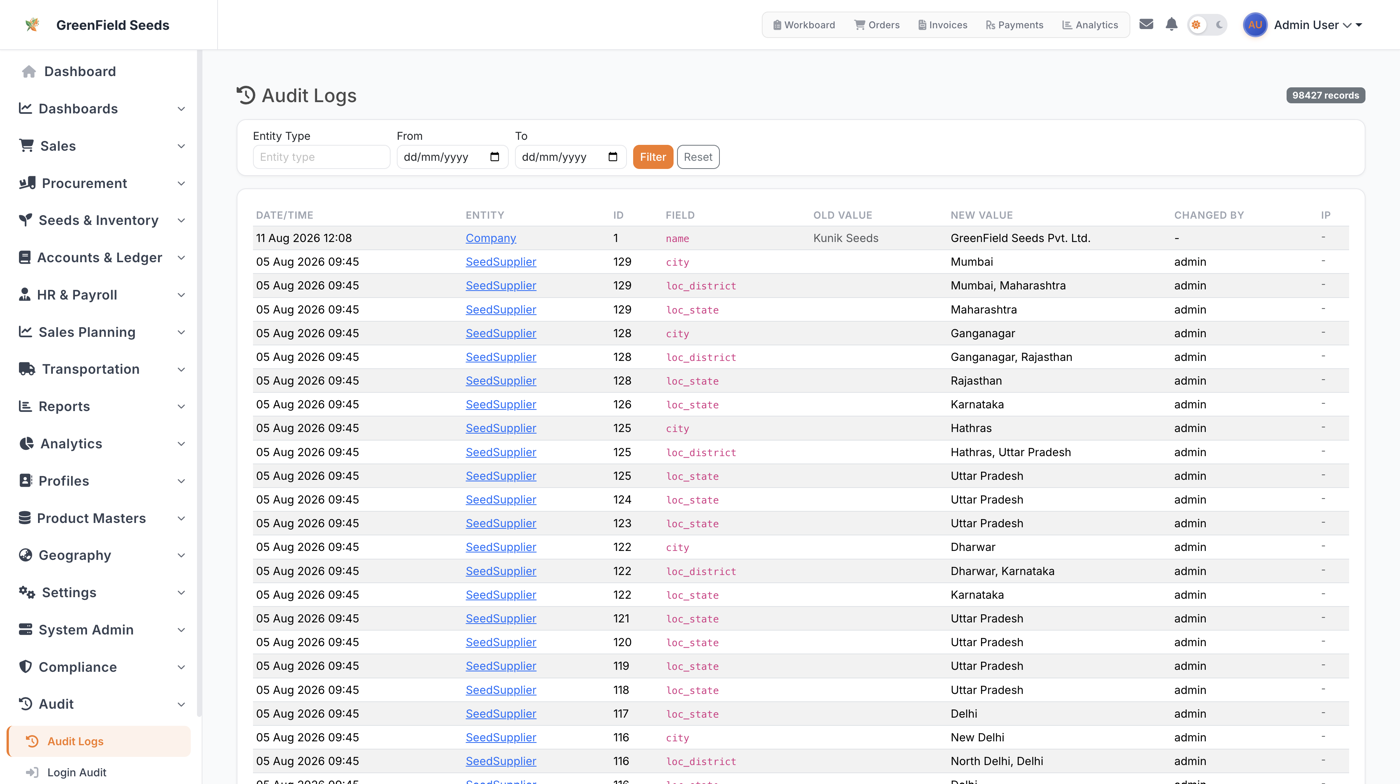
Task: Open SeedSupplier link for ID 129 city row
Action: 501,262
